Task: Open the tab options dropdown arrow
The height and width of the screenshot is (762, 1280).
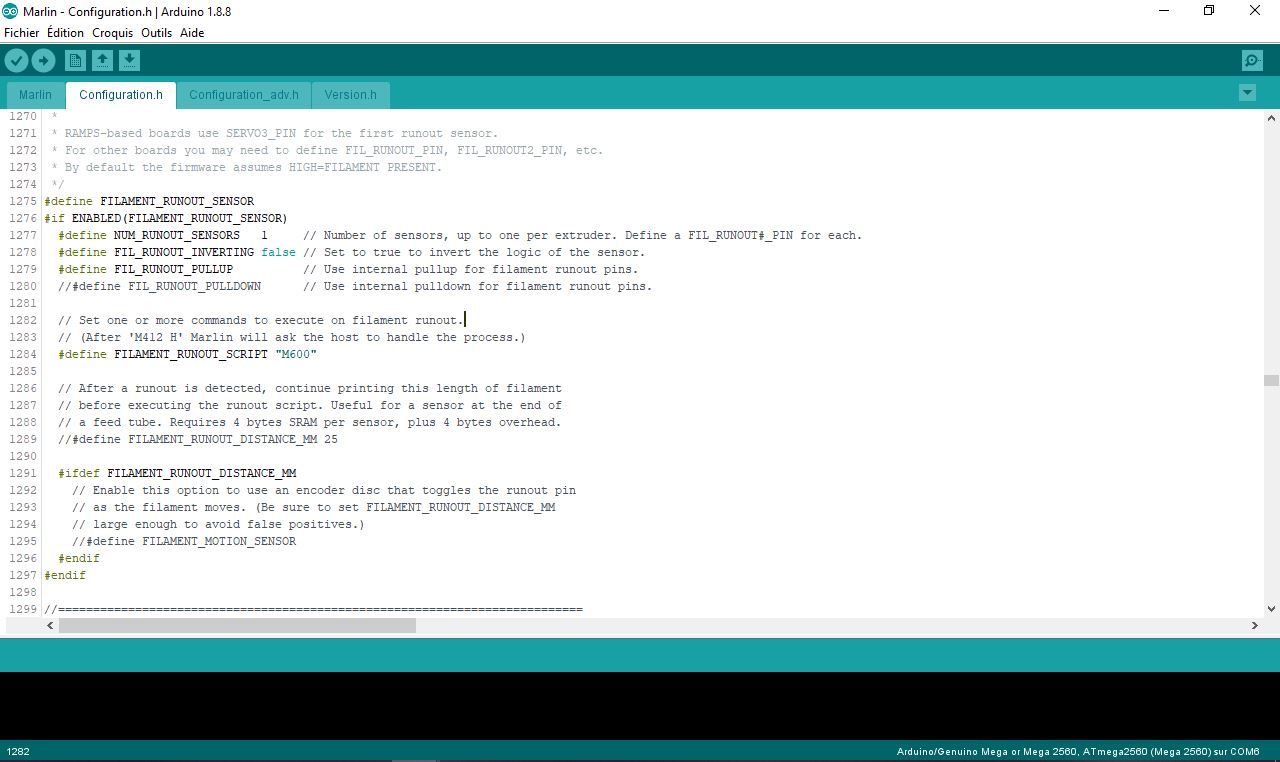Action: point(1247,93)
